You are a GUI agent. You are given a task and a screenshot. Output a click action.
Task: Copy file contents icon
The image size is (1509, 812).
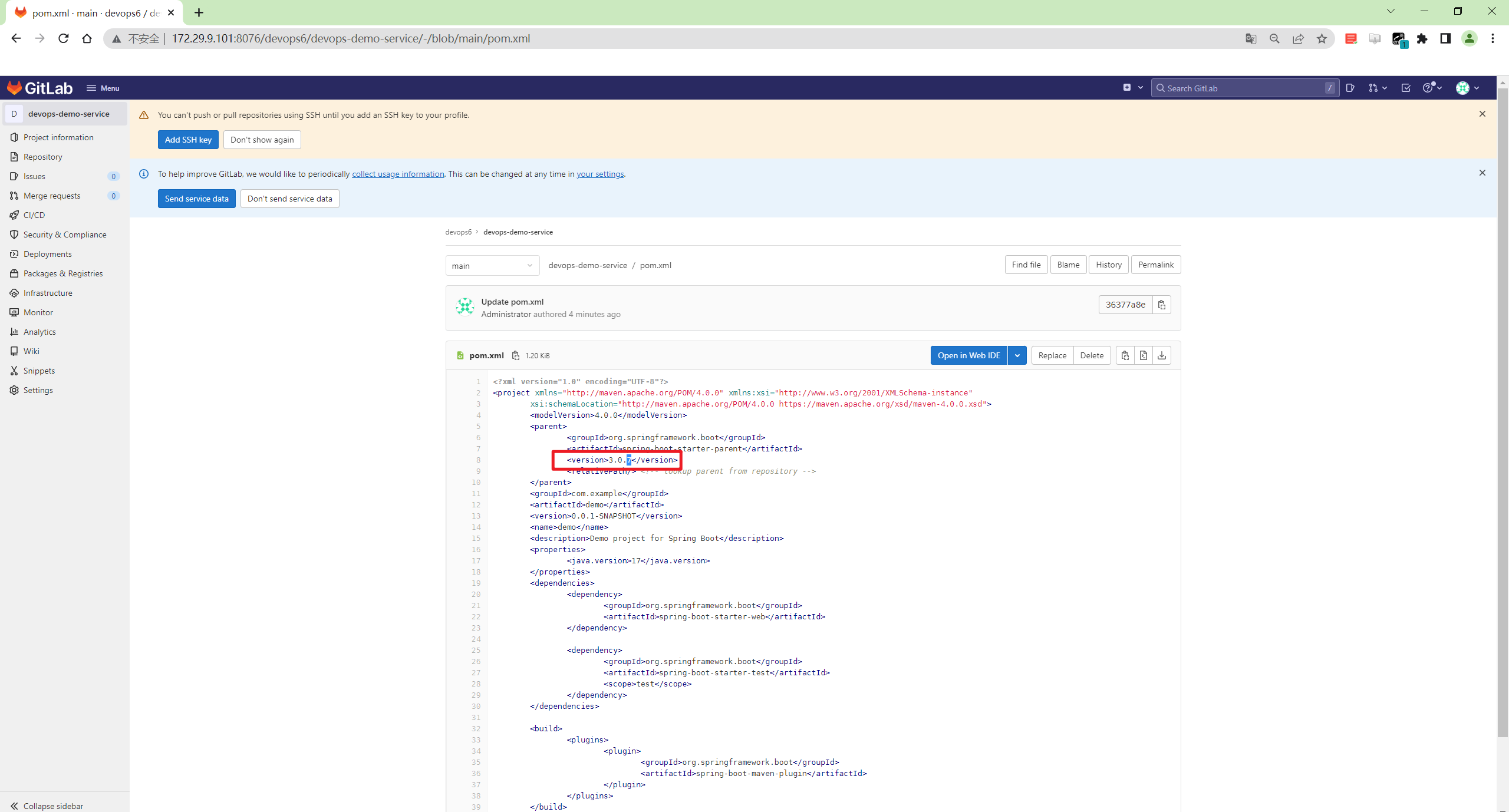coord(1125,355)
